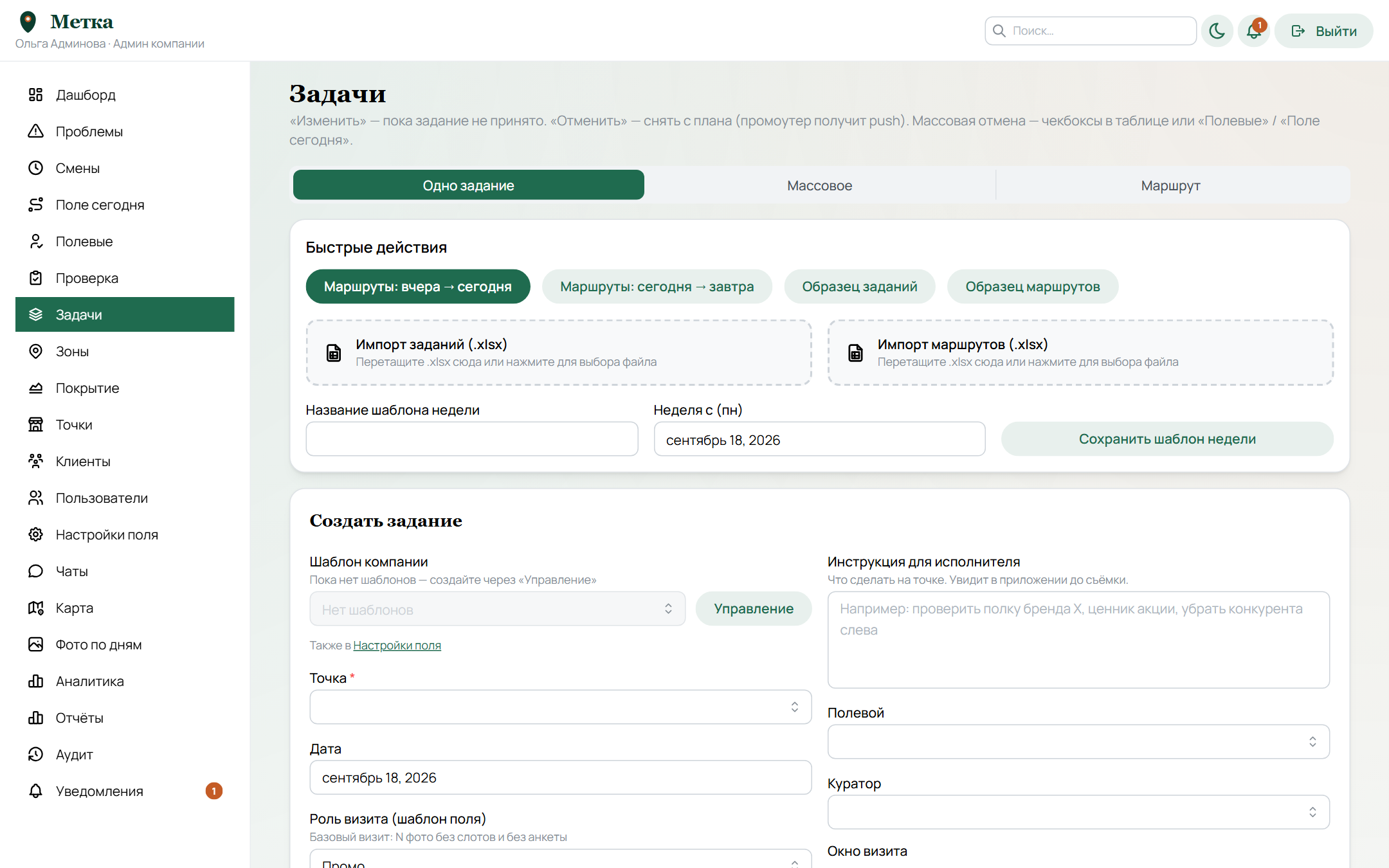Image resolution: width=1389 pixels, height=868 pixels.
Task: Click the Импорт заданий spreadsheet file icon
Action: click(334, 352)
